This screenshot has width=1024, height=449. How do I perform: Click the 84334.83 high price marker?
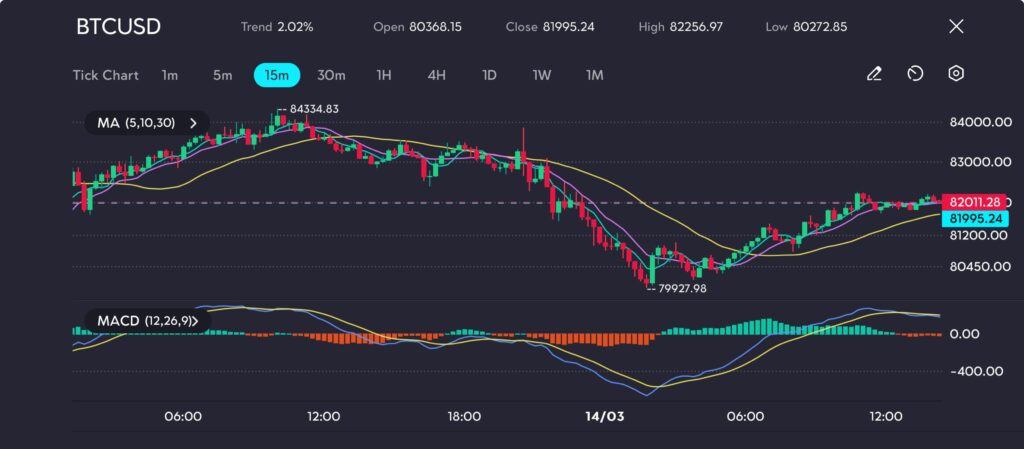312,109
